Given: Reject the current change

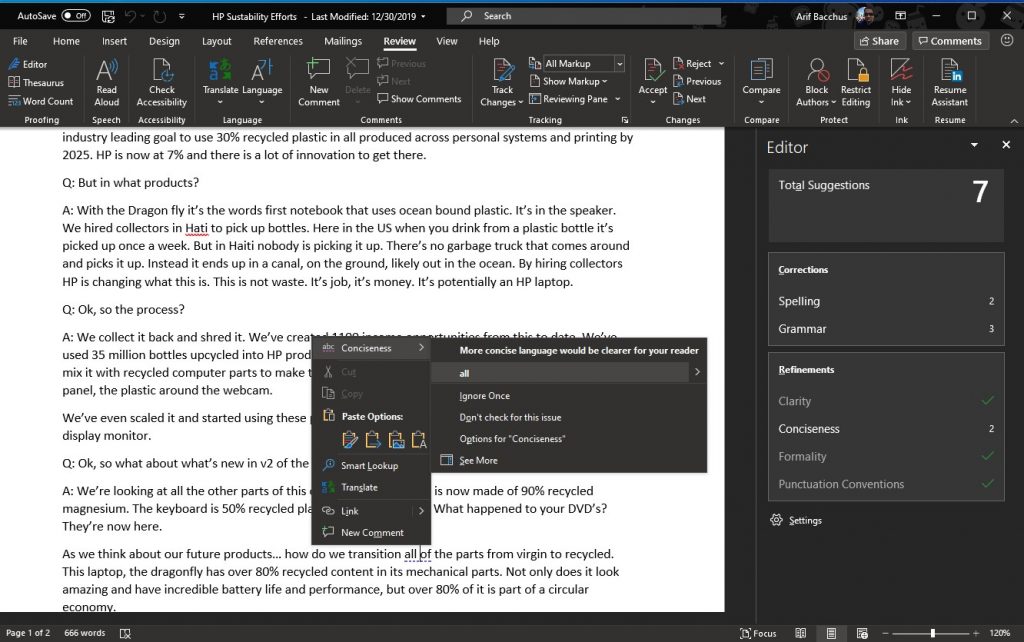Looking at the screenshot, I should [692, 63].
